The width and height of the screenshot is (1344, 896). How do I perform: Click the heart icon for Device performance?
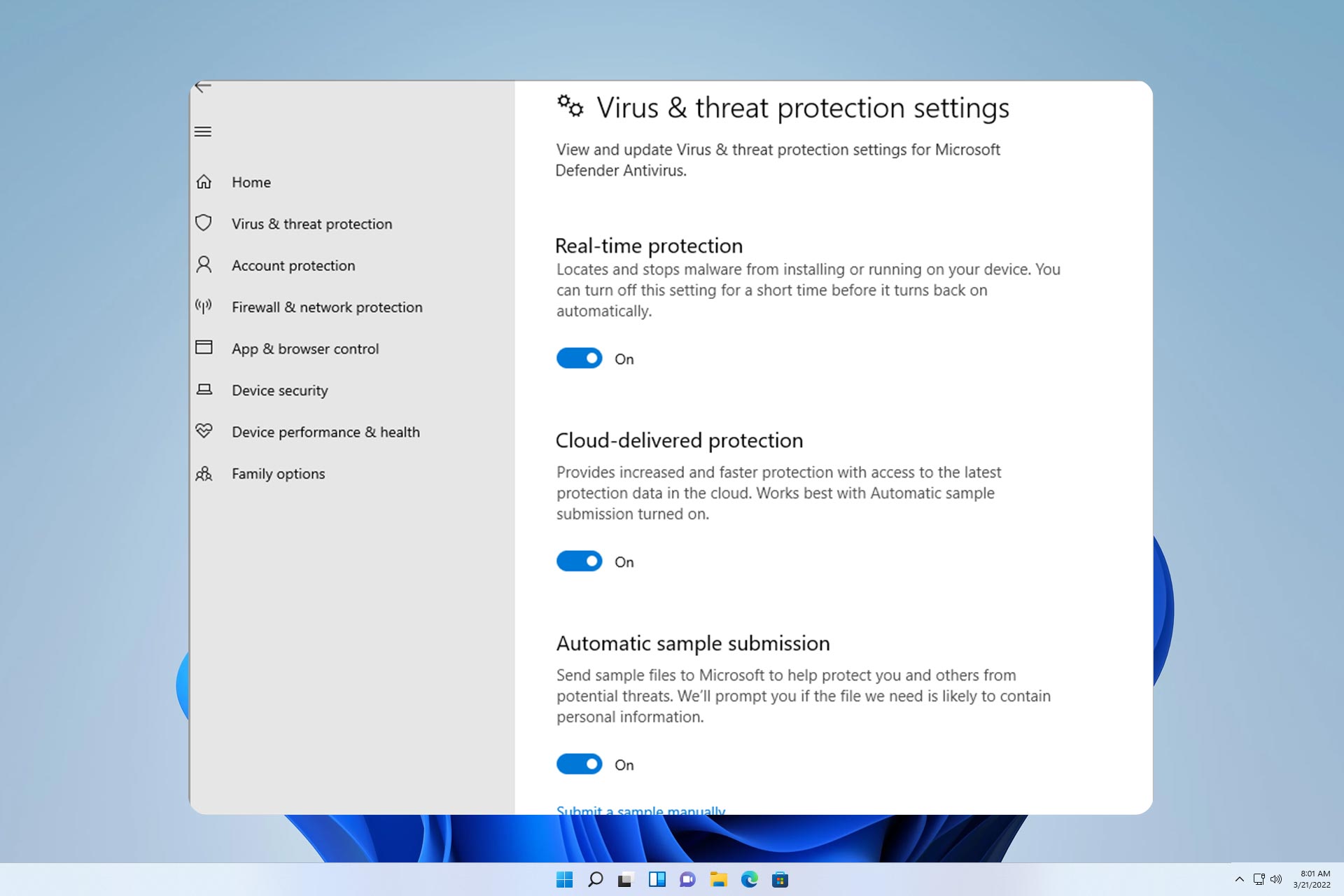tap(204, 431)
